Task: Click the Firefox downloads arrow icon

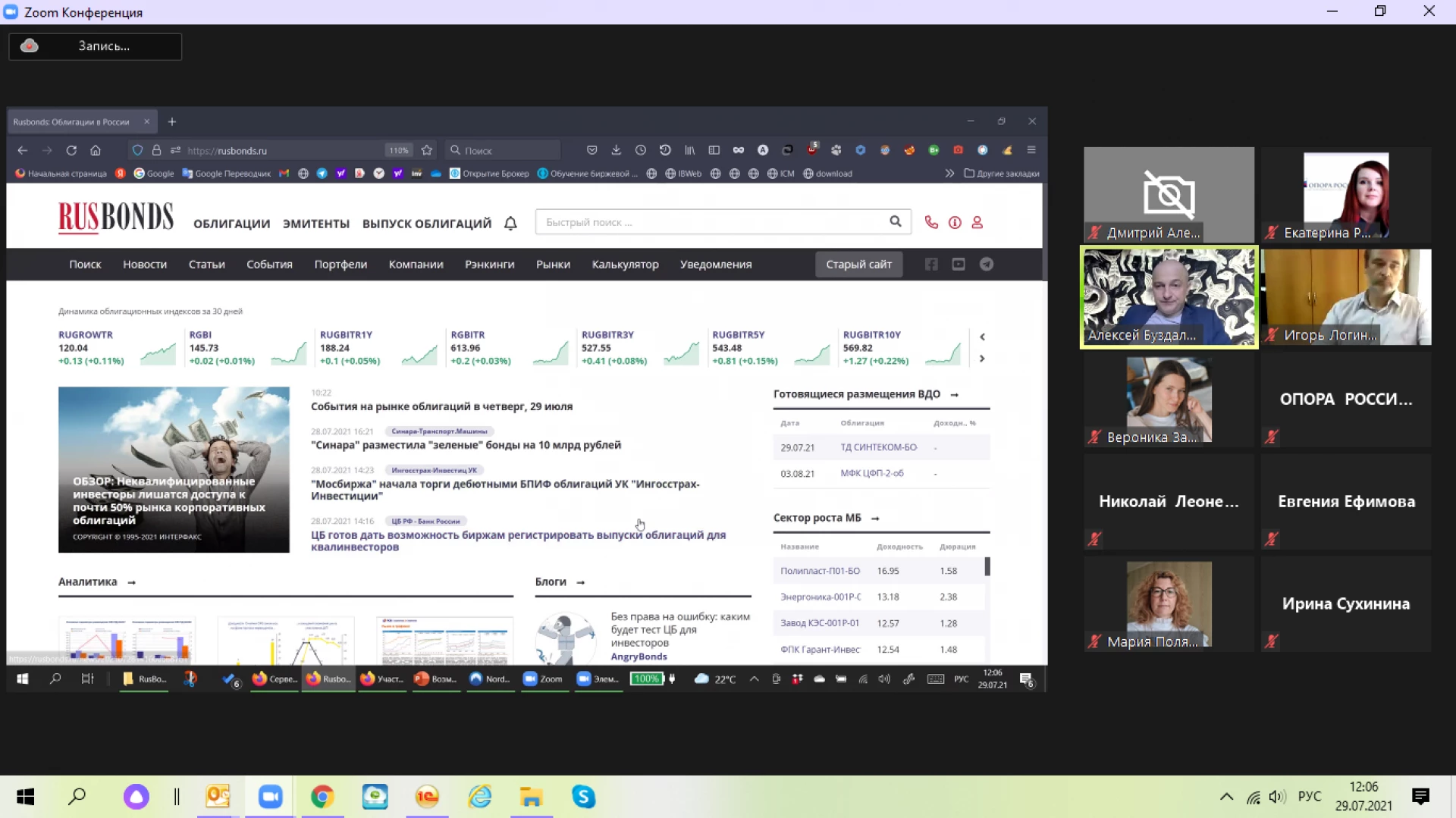Action: click(616, 150)
